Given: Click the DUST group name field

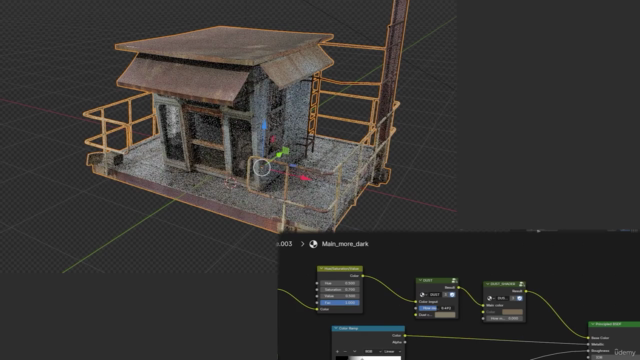Looking at the screenshot, I should click(435, 295).
